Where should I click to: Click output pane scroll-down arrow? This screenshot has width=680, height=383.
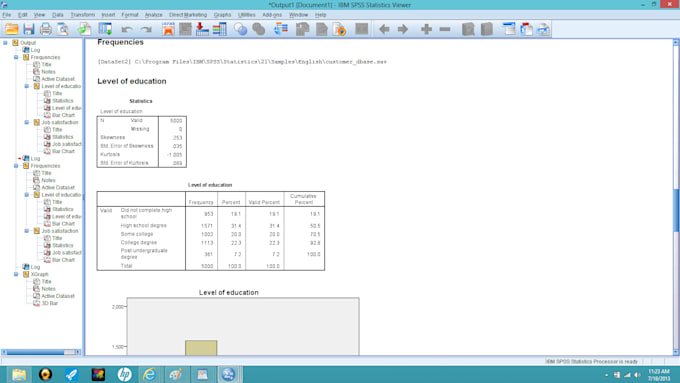click(676, 352)
